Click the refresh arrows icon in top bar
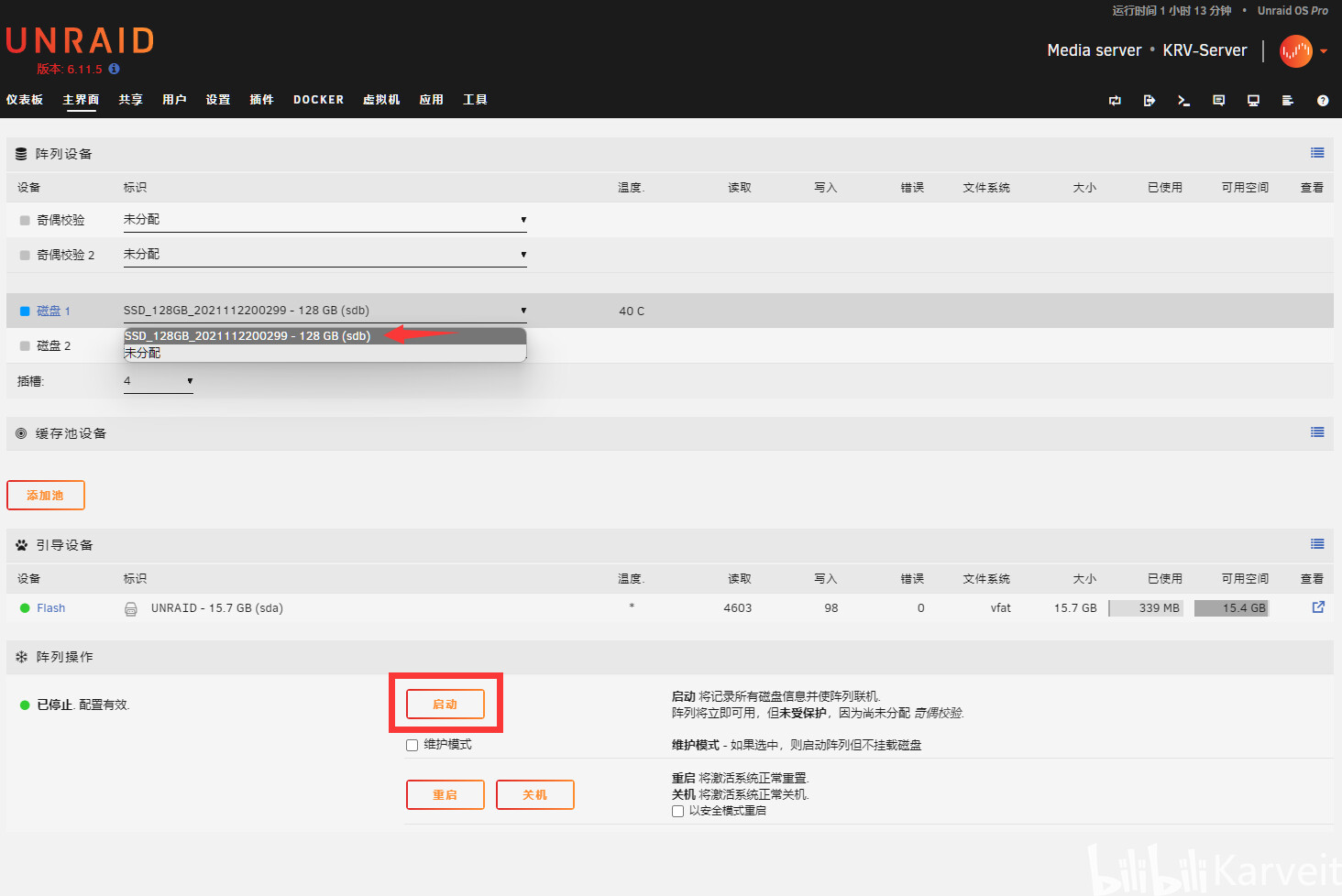Screen dimensions: 1342x896 click(1115, 101)
